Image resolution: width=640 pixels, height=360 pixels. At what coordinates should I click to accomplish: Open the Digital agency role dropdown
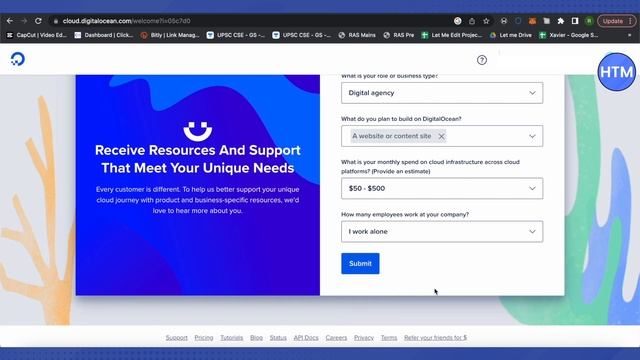coord(442,93)
